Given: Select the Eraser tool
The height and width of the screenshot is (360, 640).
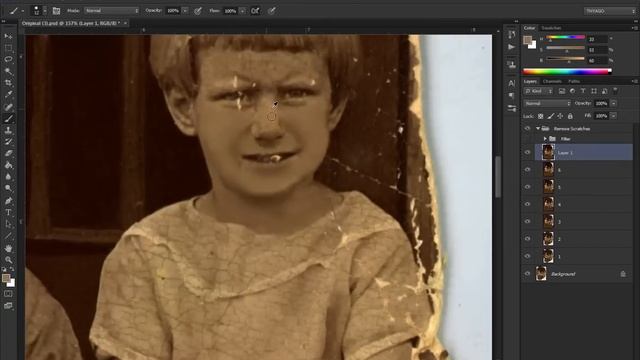Looking at the screenshot, I should pos(8,154).
